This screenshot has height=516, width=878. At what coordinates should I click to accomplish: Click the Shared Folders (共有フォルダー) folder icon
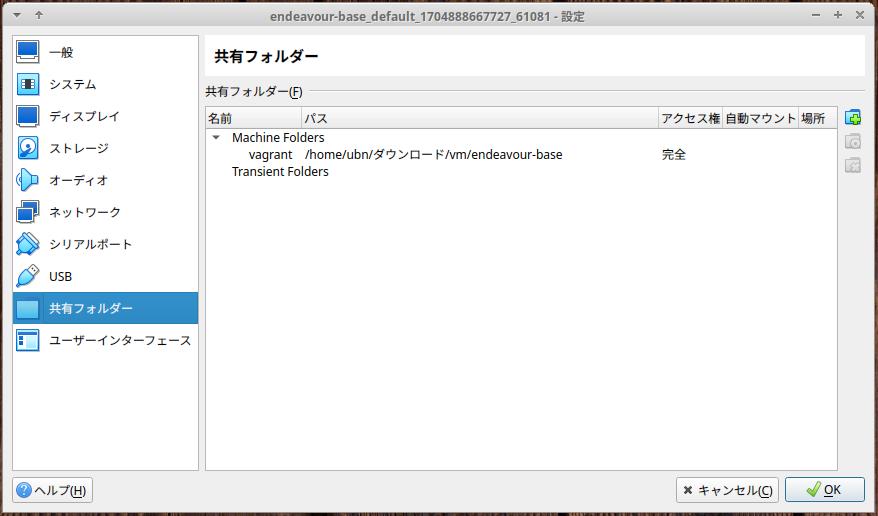[27, 308]
